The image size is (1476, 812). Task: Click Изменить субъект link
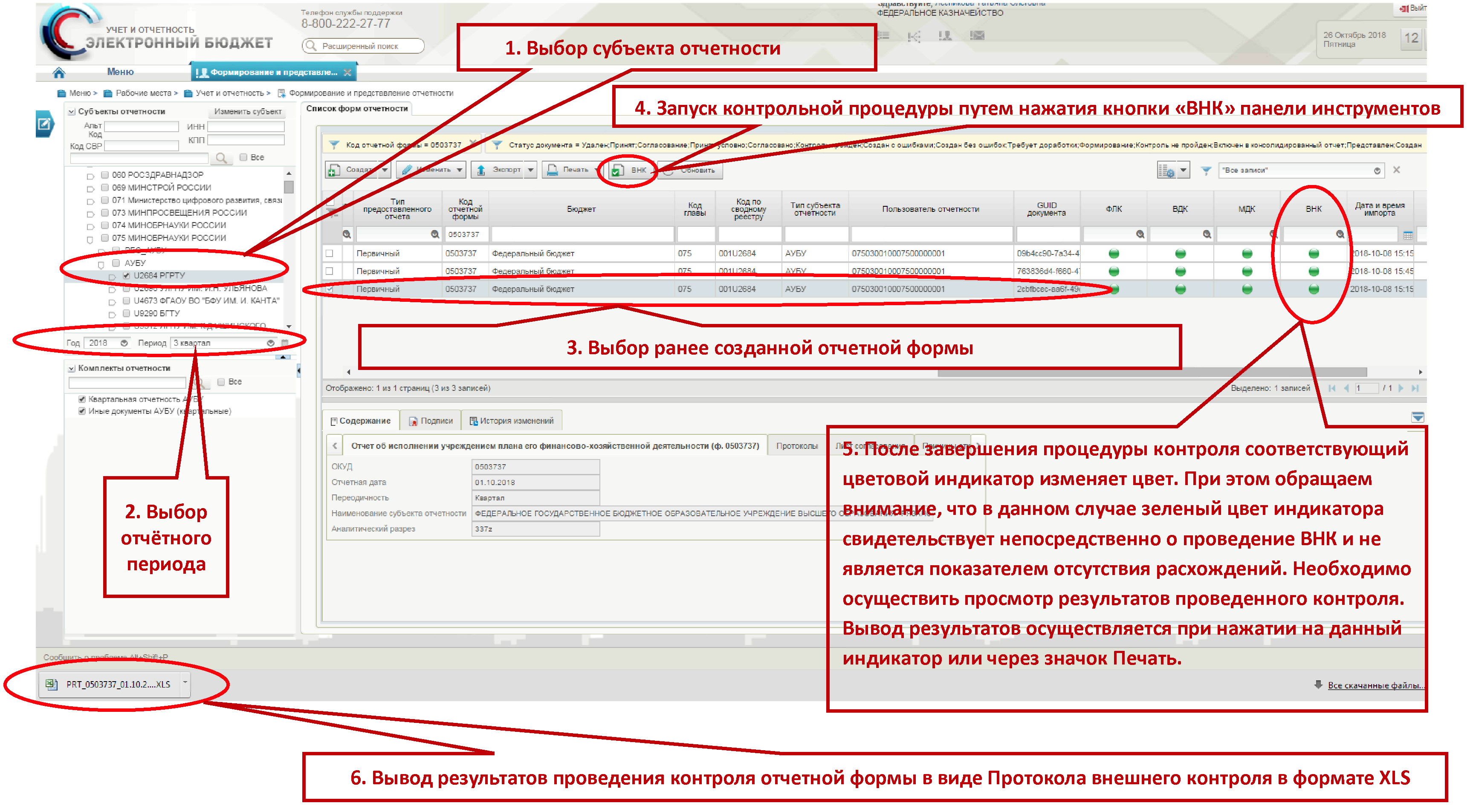[248, 112]
